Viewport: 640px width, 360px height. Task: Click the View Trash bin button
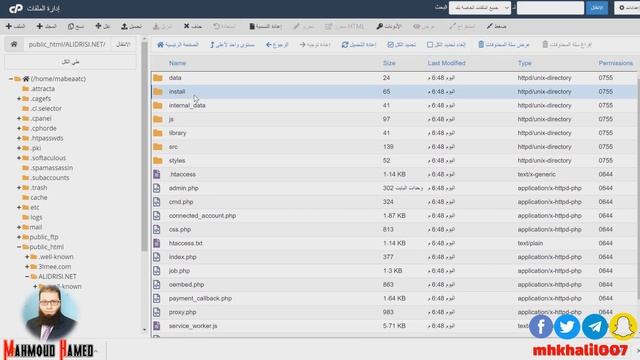504,44
